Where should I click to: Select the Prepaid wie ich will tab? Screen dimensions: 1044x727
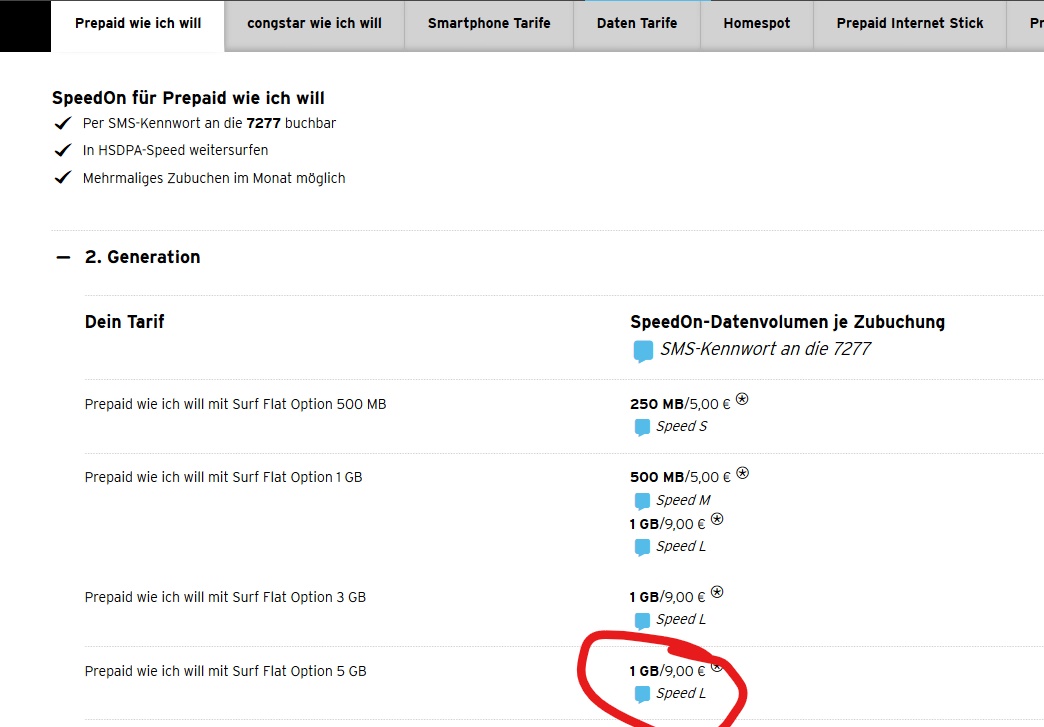pyautogui.click(x=138, y=23)
